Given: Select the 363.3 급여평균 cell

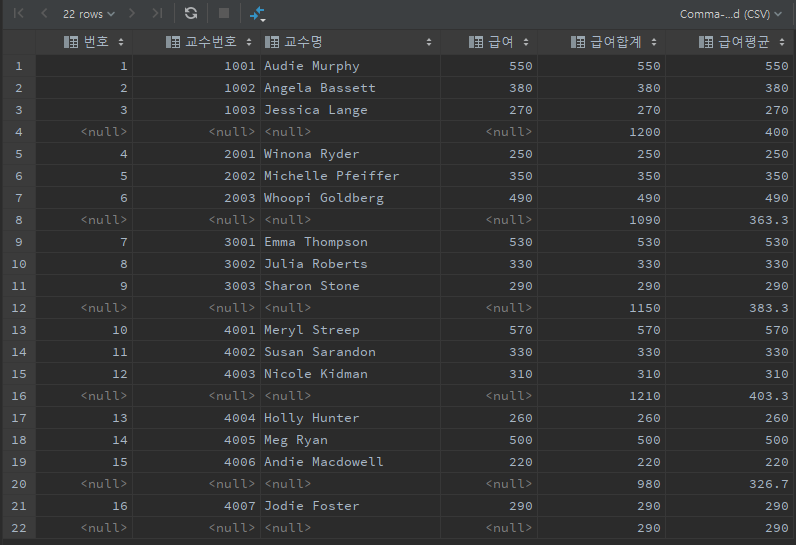Looking at the screenshot, I should pyautogui.click(x=729, y=220).
